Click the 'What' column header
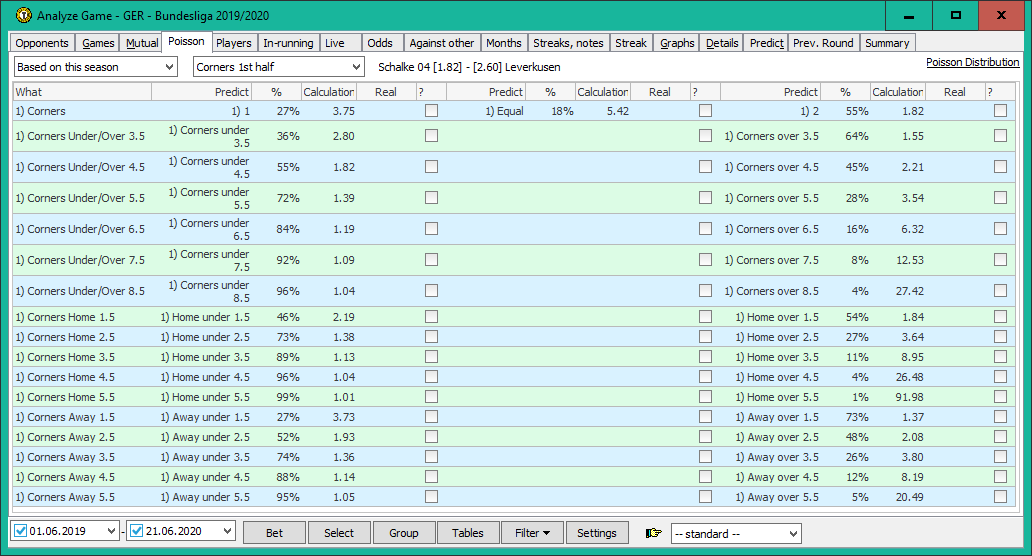 coord(82,92)
